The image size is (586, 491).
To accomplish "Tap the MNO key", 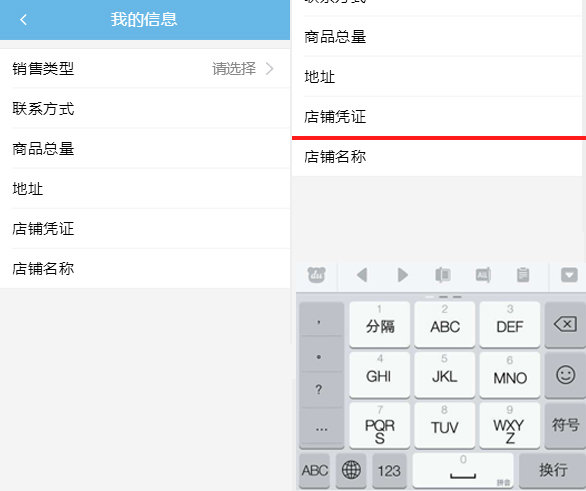I will (x=510, y=374).
